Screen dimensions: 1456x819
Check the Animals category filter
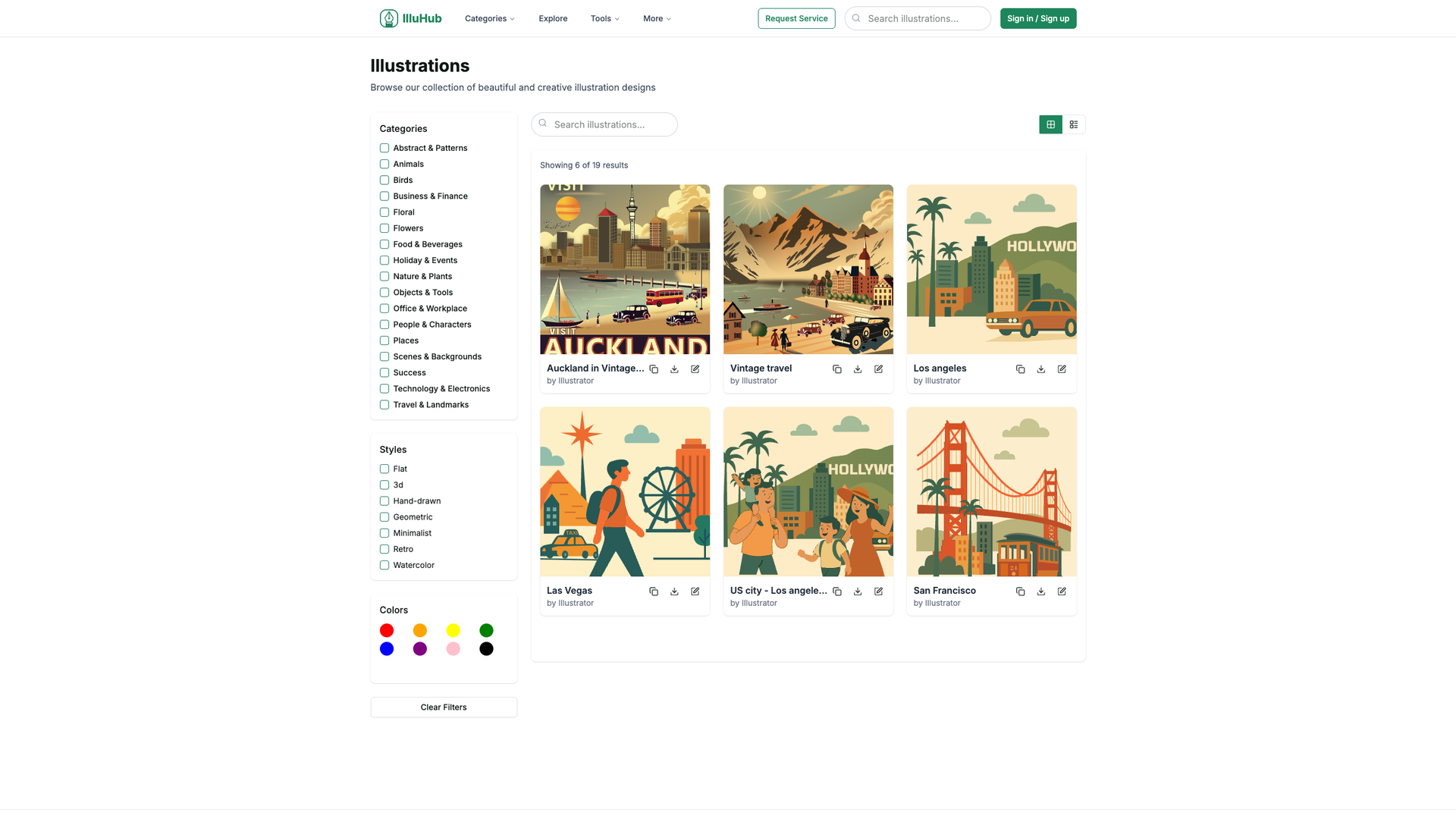(384, 164)
